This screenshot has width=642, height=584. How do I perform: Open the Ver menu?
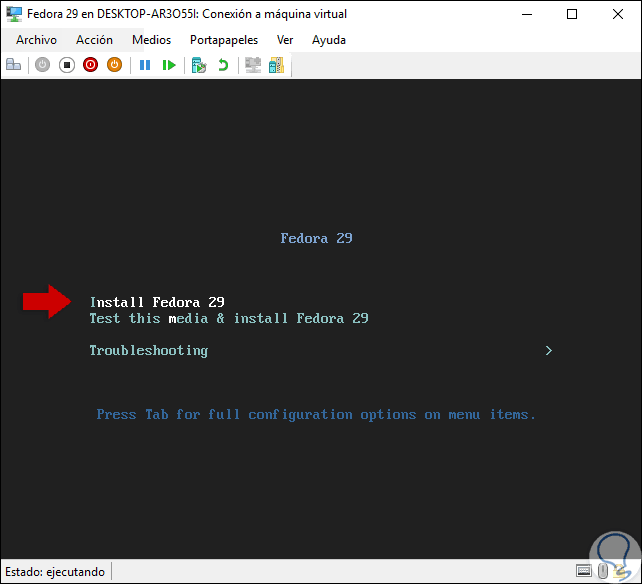point(285,40)
